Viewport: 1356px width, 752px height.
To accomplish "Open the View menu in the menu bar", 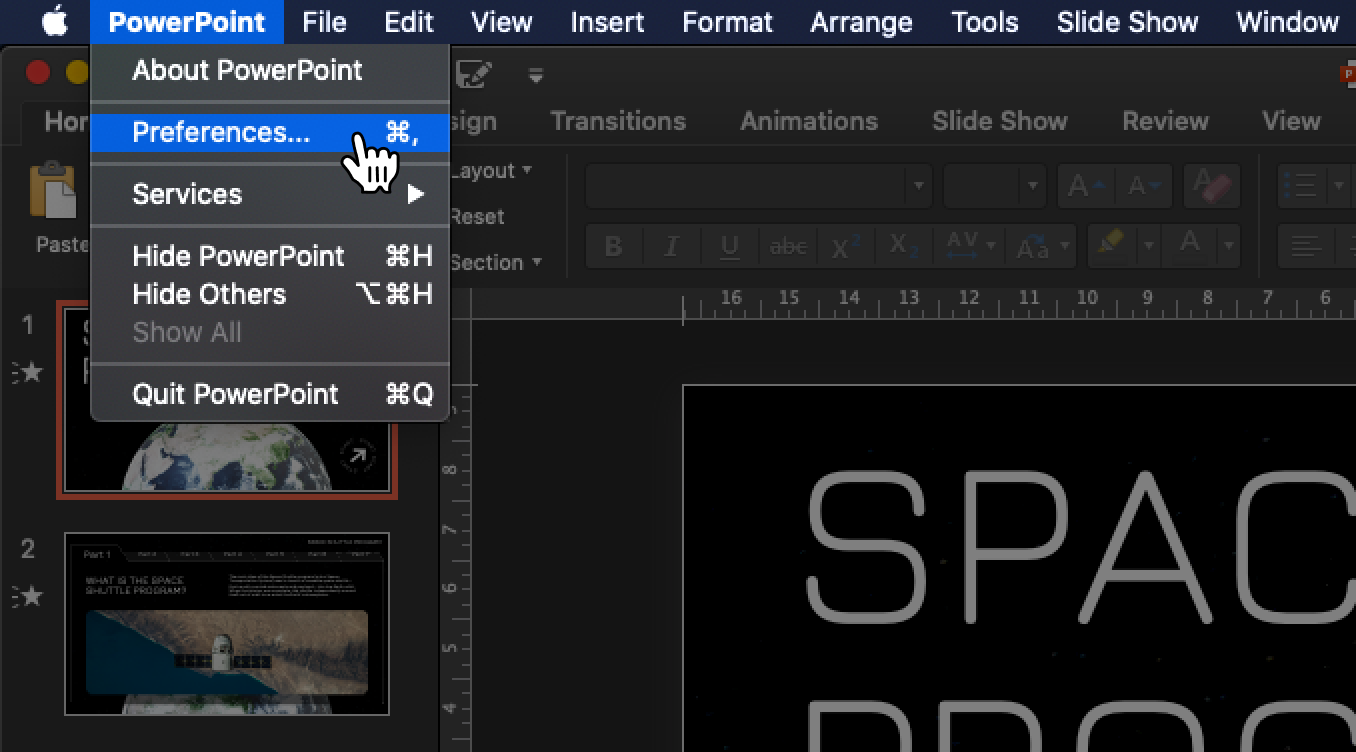I will (501, 22).
